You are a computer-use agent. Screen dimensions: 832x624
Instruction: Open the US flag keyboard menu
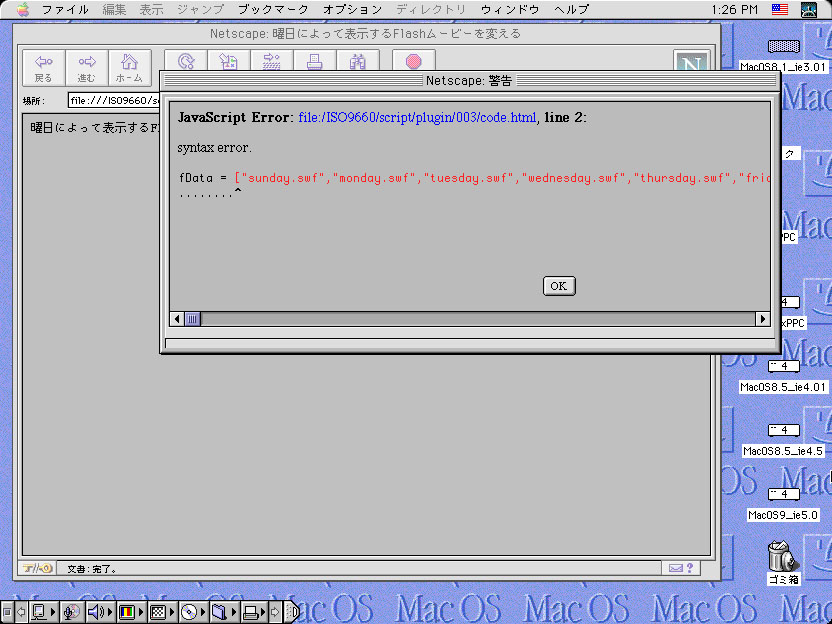pos(780,9)
